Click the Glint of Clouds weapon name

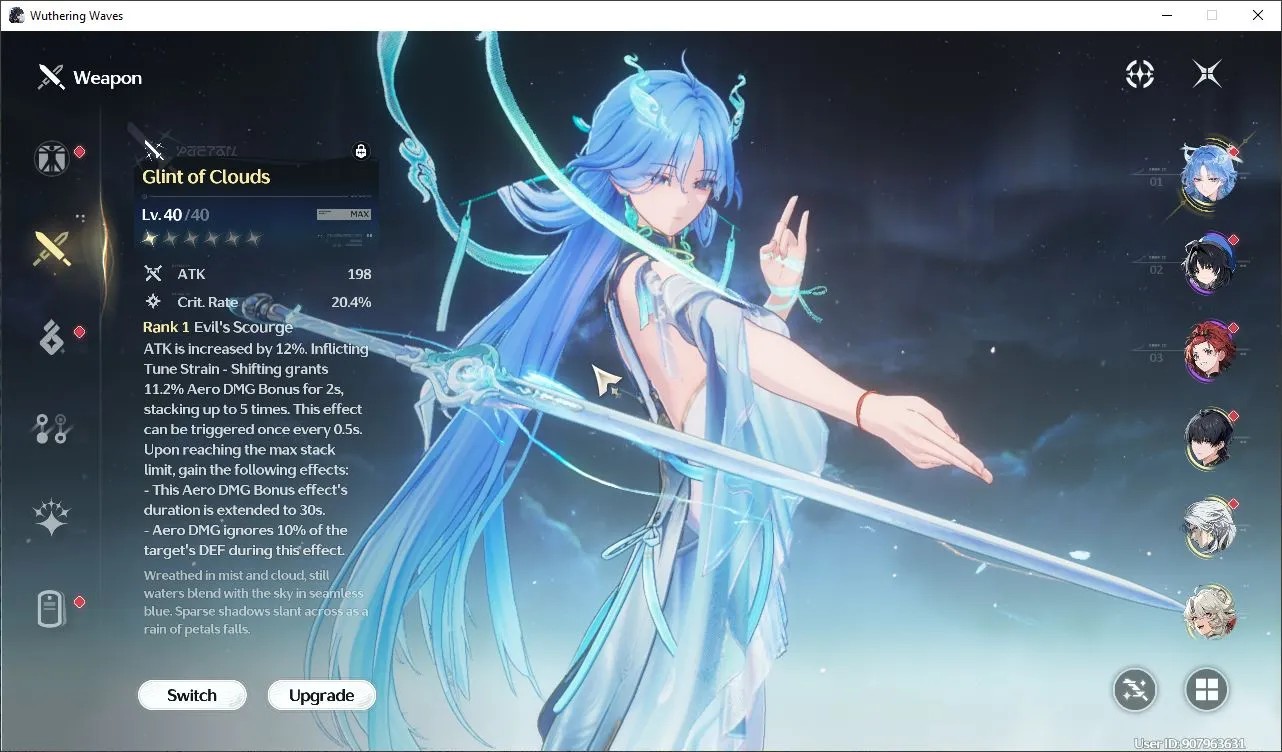(x=206, y=177)
